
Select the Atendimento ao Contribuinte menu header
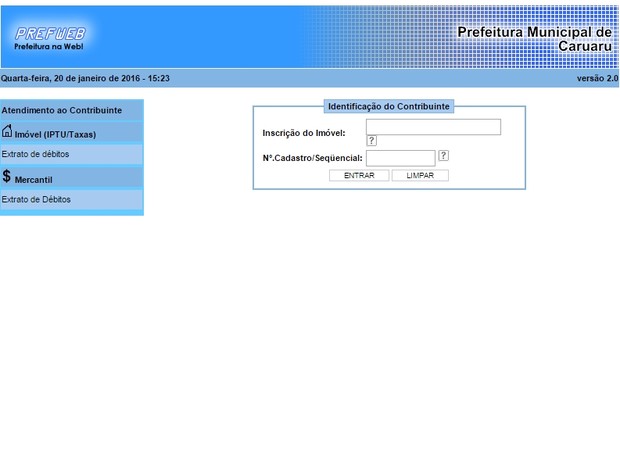point(62,110)
